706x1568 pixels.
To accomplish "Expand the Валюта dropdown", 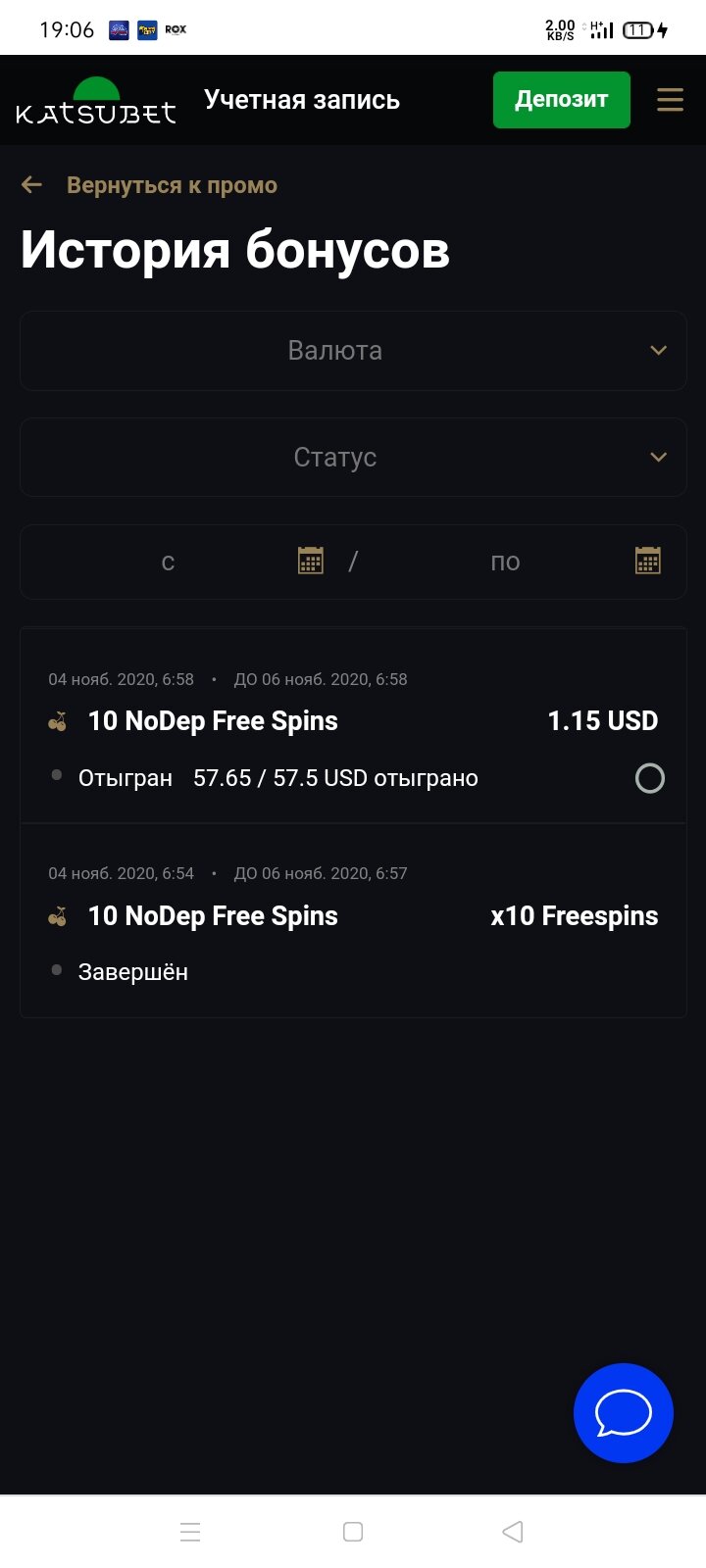I will tap(335, 351).
